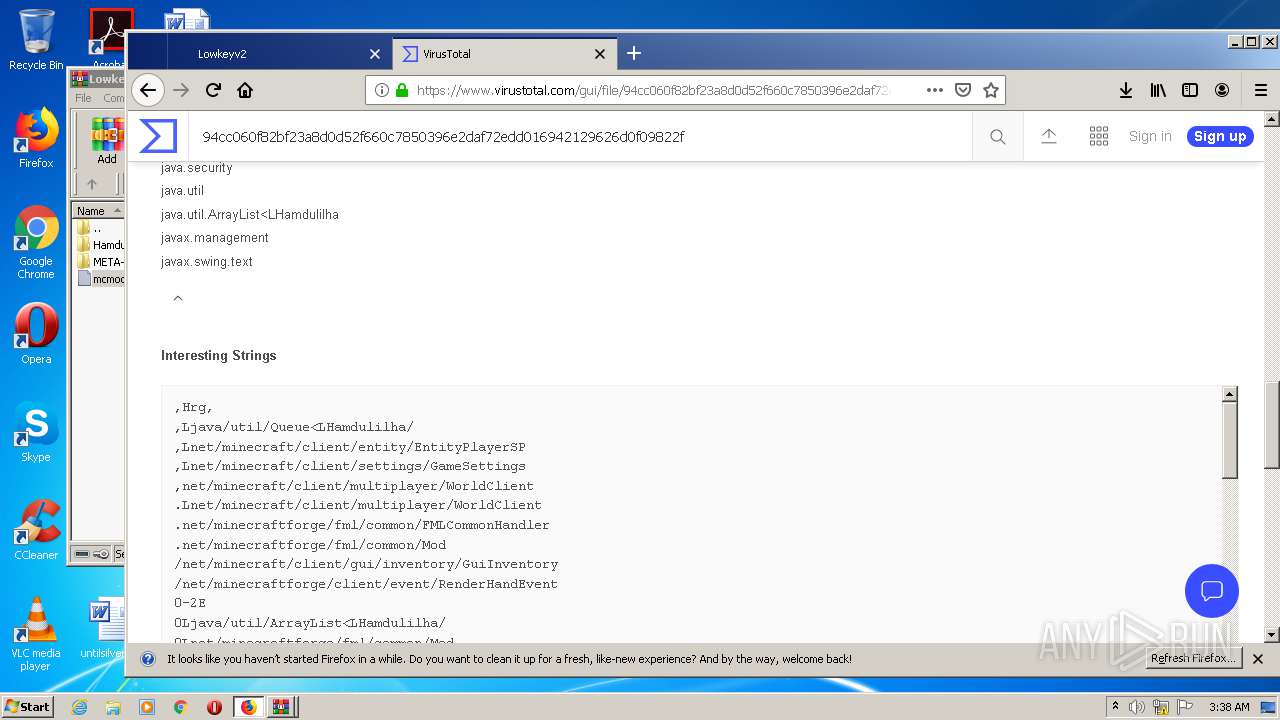
Task: Close the VirusTotal tab
Action: pos(600,54)
